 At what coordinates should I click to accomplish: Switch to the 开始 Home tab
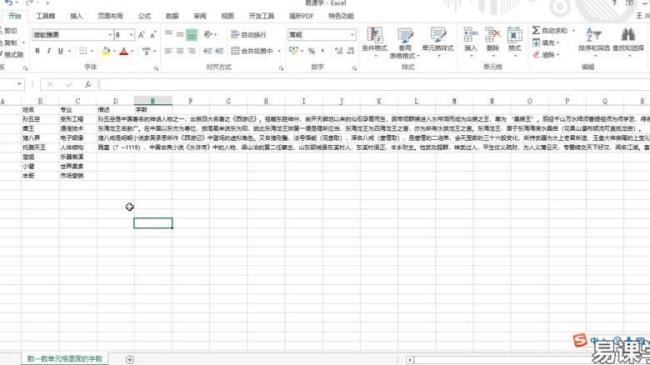(15, 16)
